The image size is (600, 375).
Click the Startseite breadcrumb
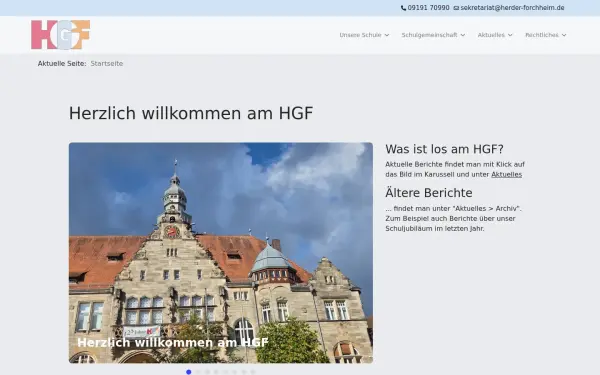(107, 64)
